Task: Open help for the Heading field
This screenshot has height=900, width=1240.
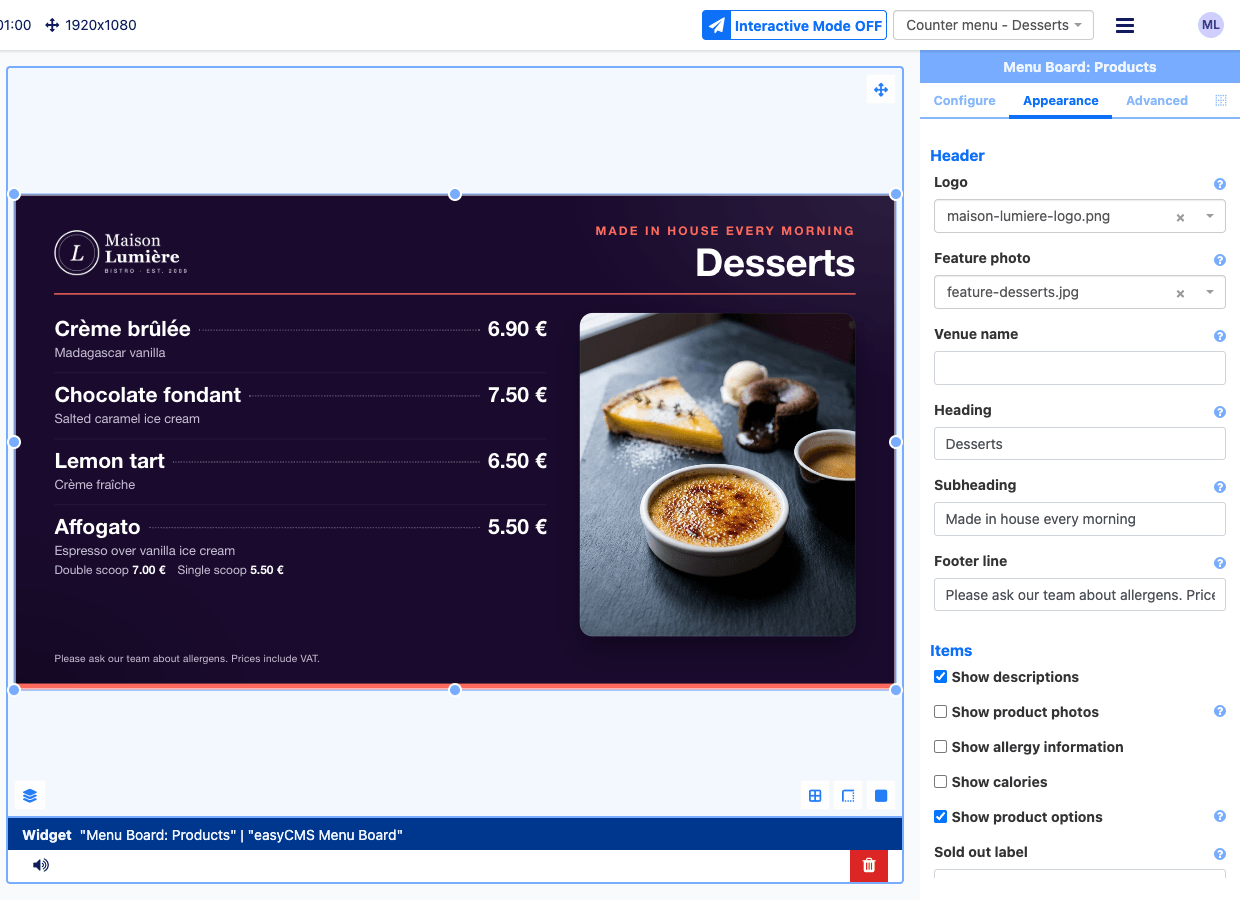Action: tap(1220, 412)
